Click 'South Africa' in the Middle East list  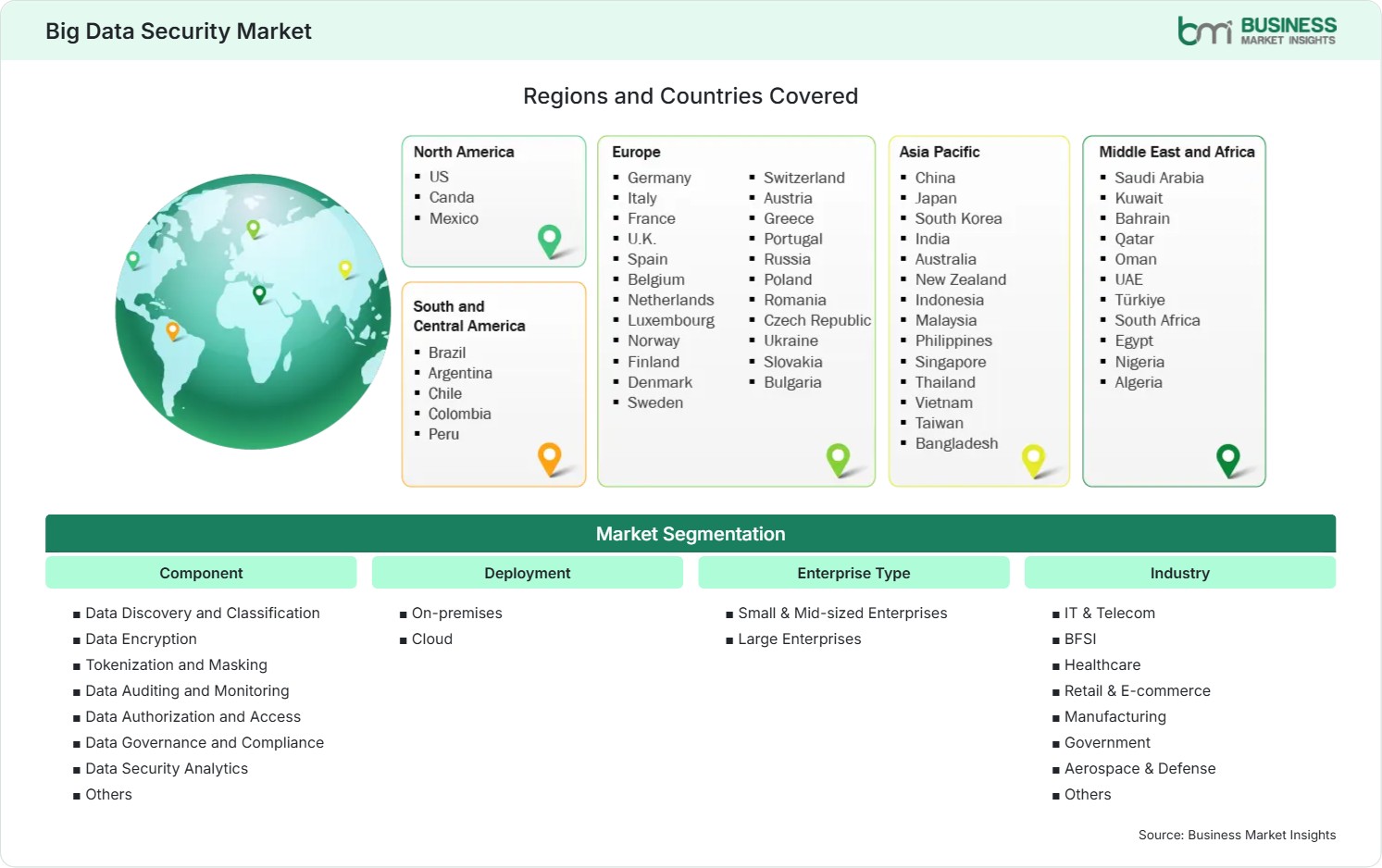coord(1157,320)
